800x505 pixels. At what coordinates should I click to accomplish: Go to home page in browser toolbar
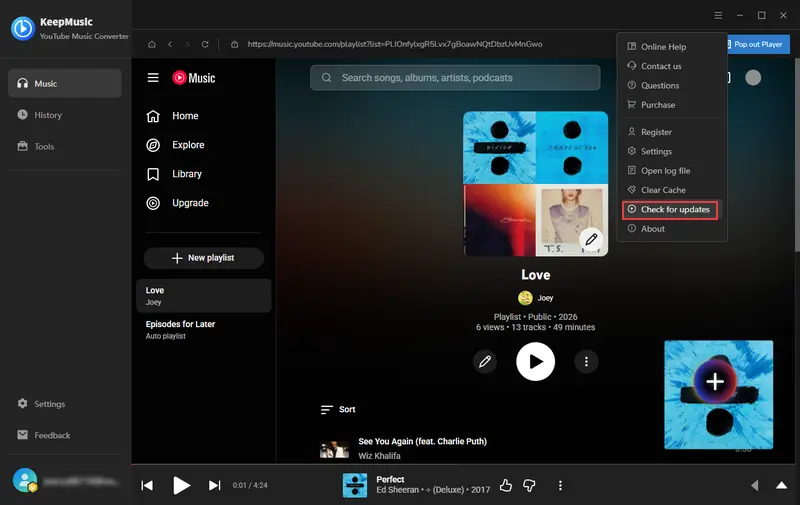pyautogui.click(x=152, y=44)
